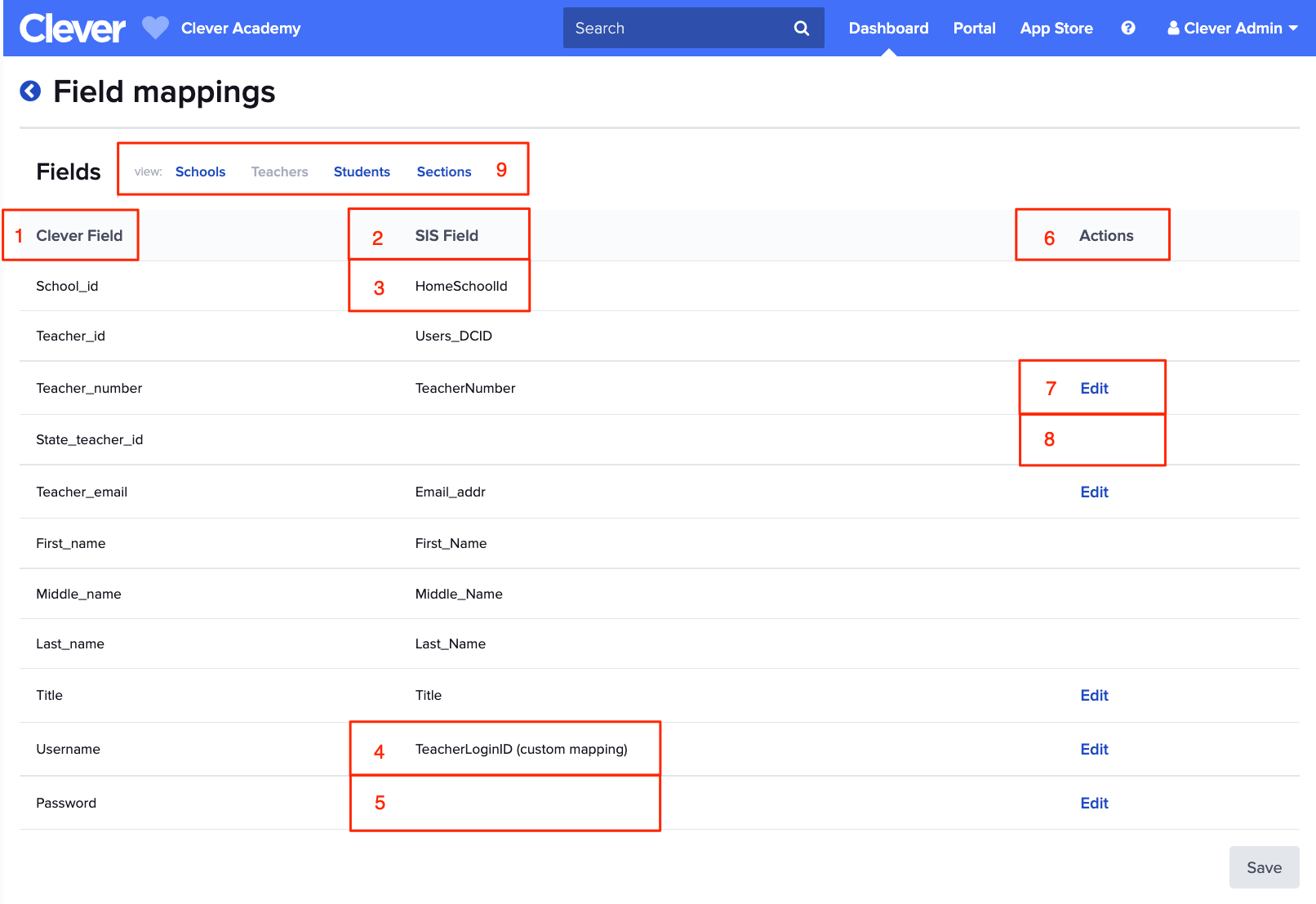Edit the Teacher_email field mapping

1094,492
